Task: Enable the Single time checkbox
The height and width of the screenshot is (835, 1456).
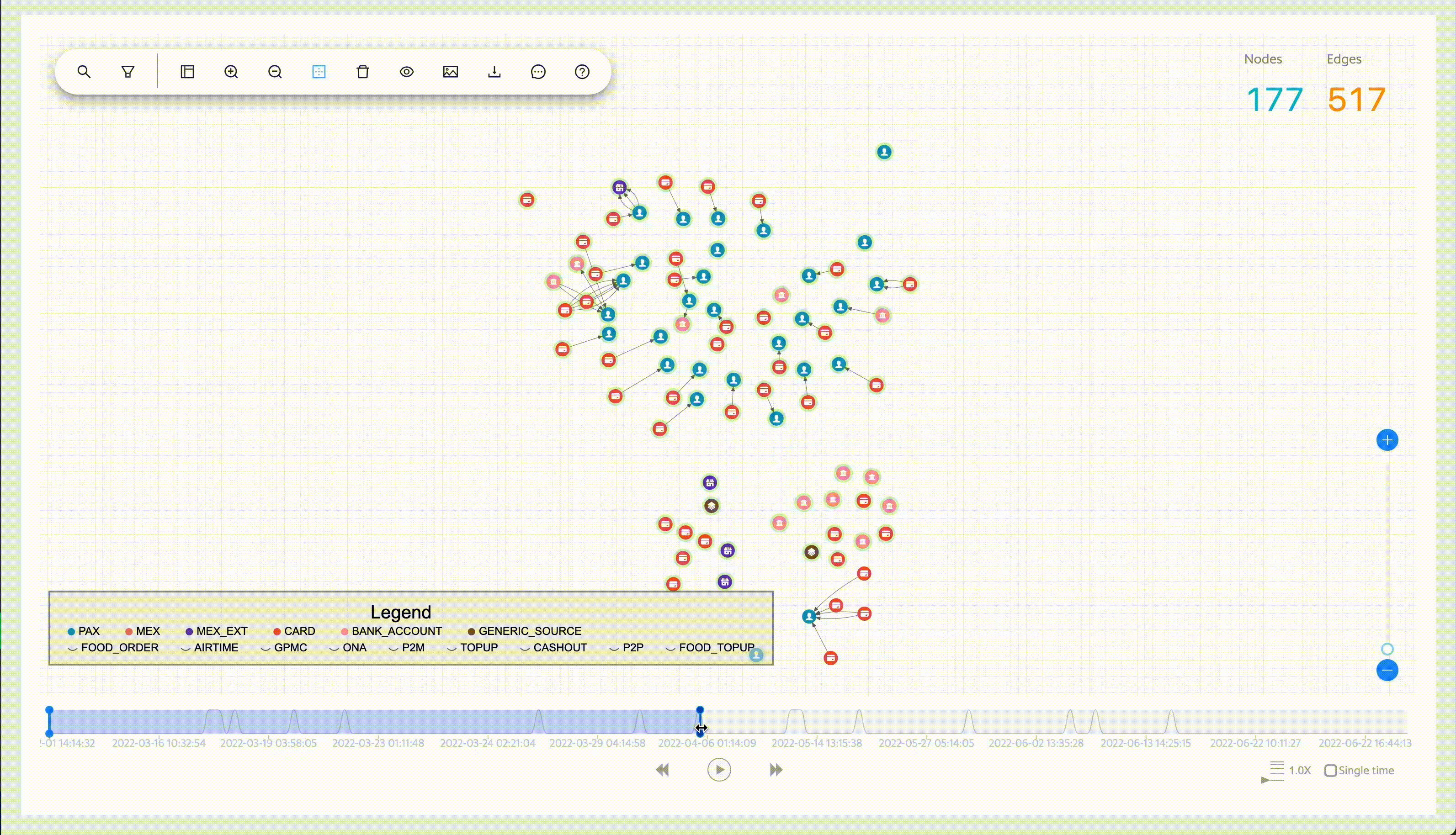Action: pos(1330,770)
